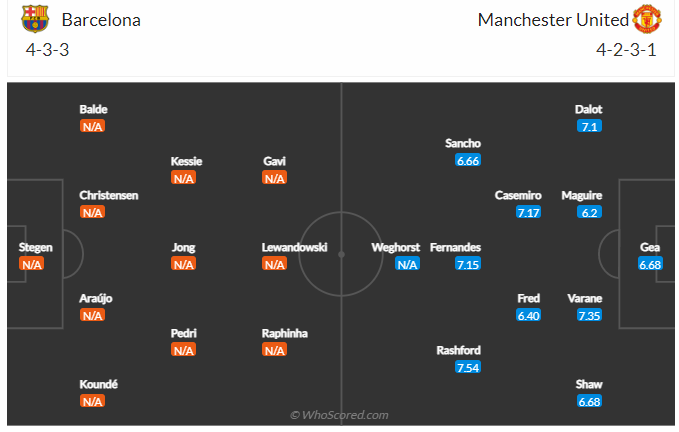Select player Gavi on the pitch
679x432 pixels.
tap(275, 161)
